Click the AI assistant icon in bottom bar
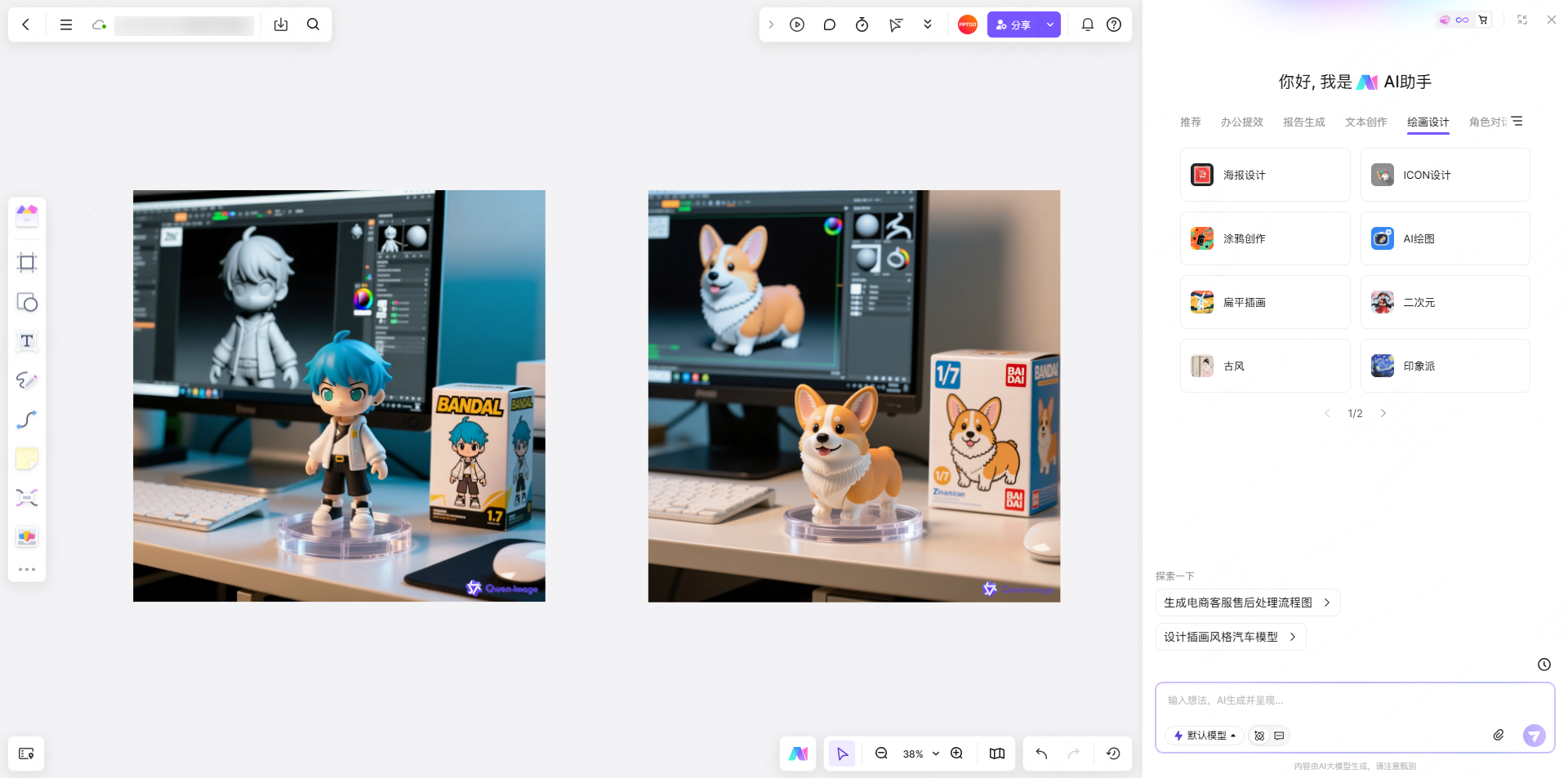 [x=798, y=754]
